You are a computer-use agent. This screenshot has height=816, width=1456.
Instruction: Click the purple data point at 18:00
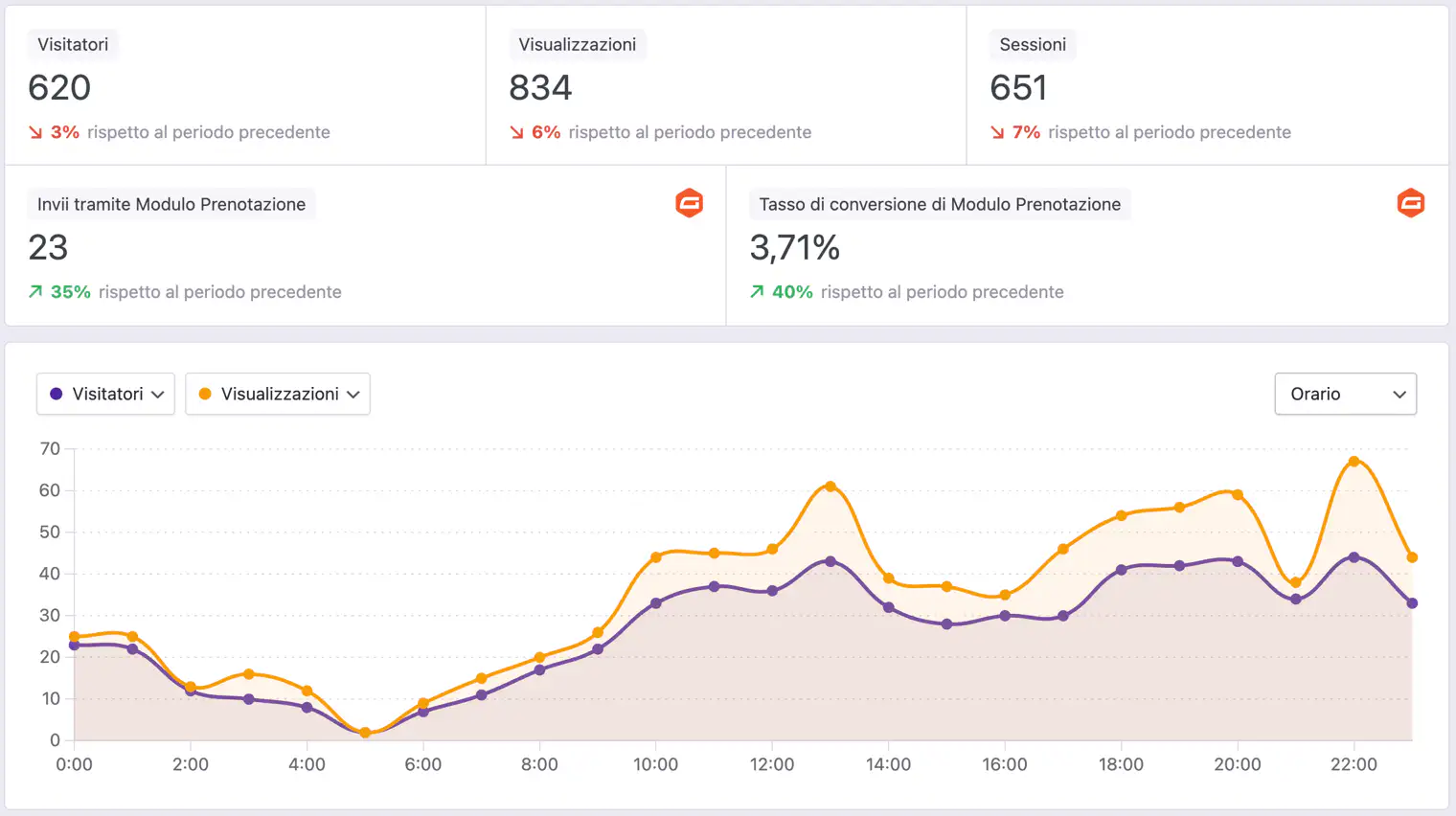[1121, 570]
